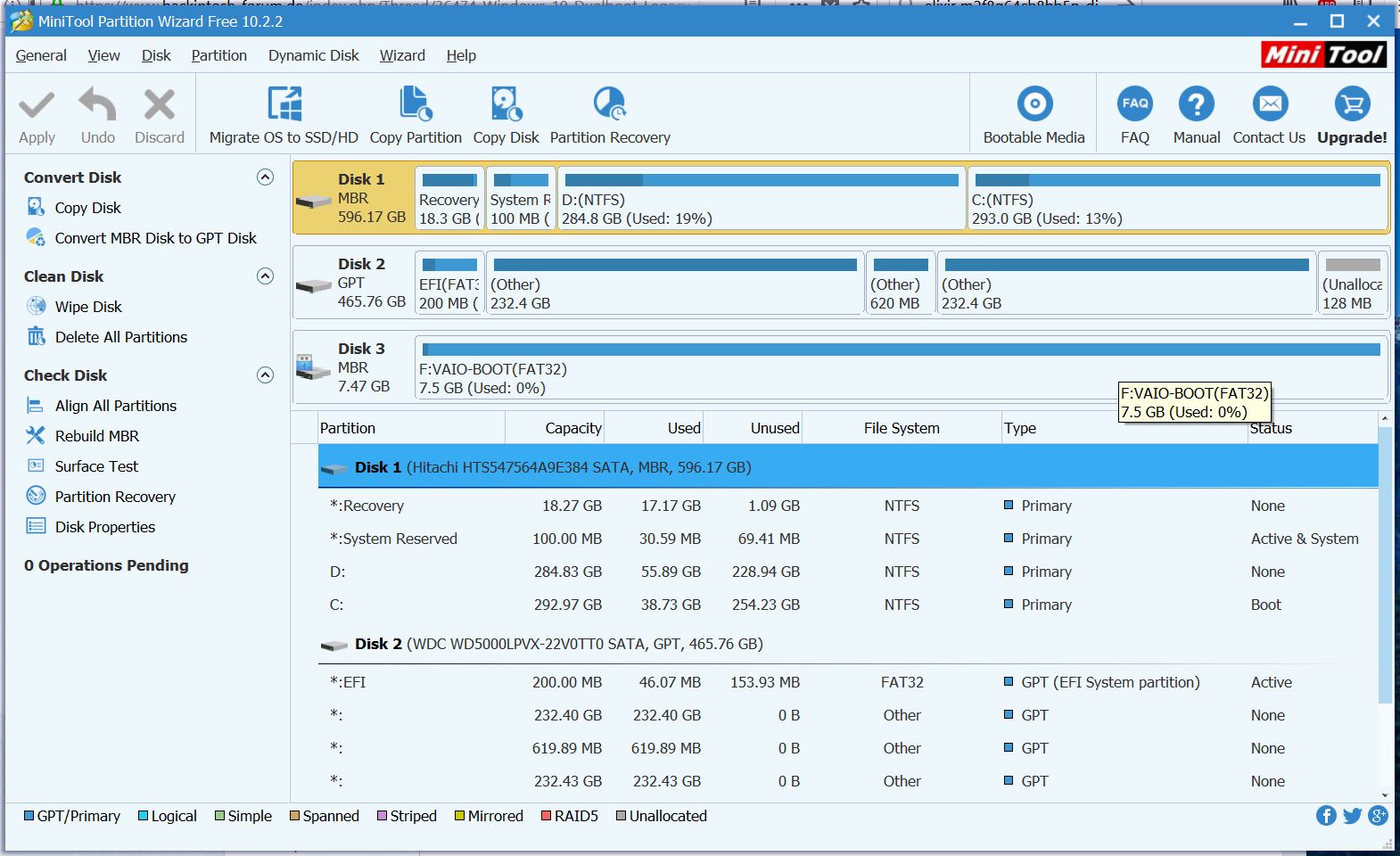Click the Undo button
Viewport: 1400px width, 856px height.
pyautogui.click(x=98, y=116)
